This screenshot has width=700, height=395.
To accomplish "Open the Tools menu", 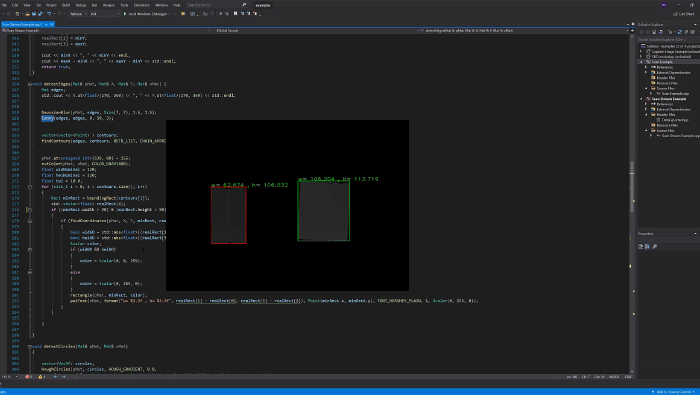I will [x=124, y=5].
